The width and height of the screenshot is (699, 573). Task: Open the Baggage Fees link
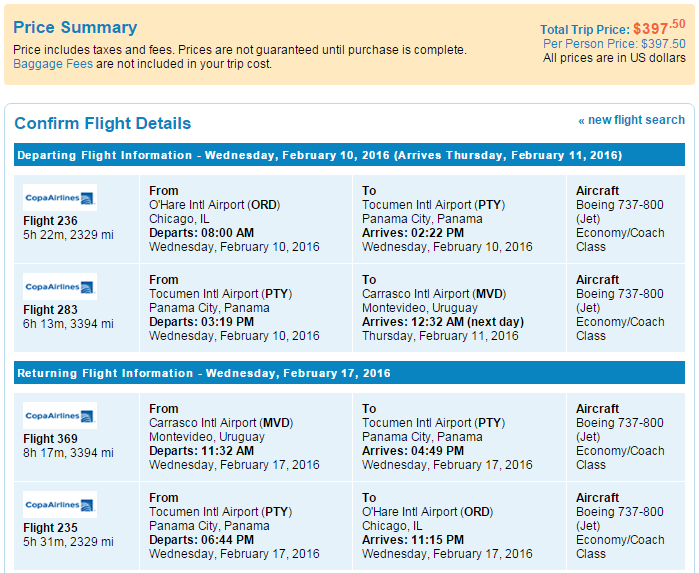[x=53, y=64]
